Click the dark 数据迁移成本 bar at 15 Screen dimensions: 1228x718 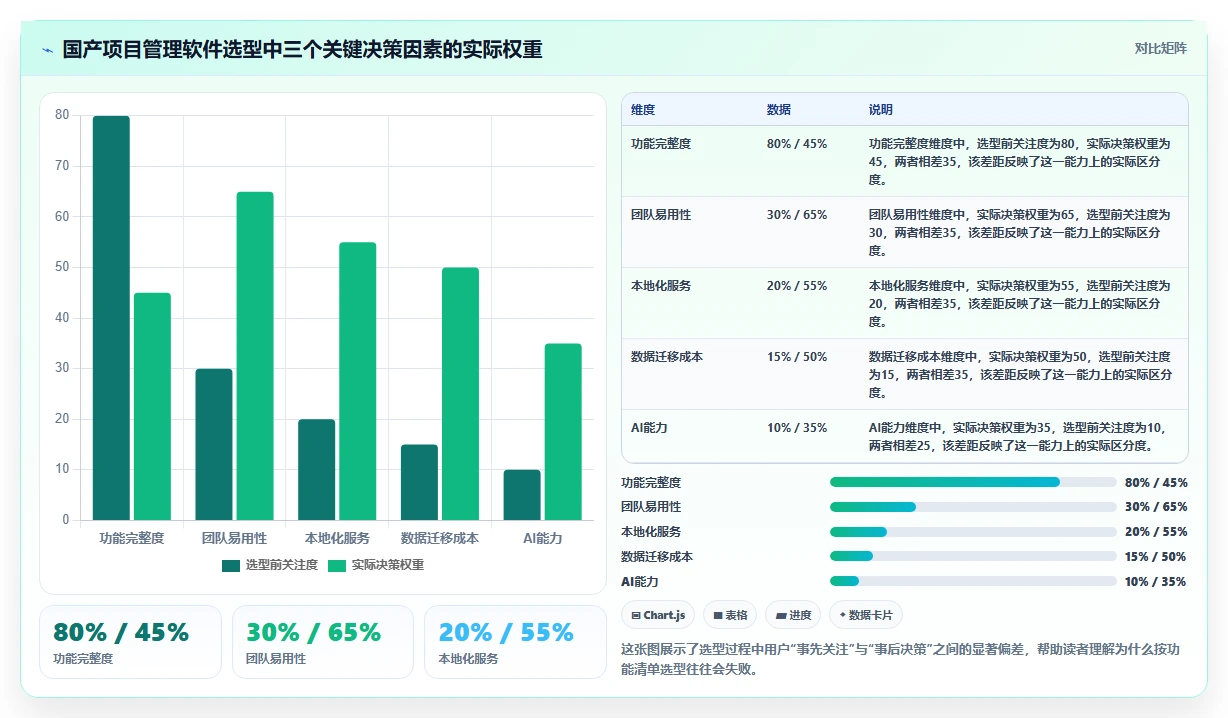419,482
